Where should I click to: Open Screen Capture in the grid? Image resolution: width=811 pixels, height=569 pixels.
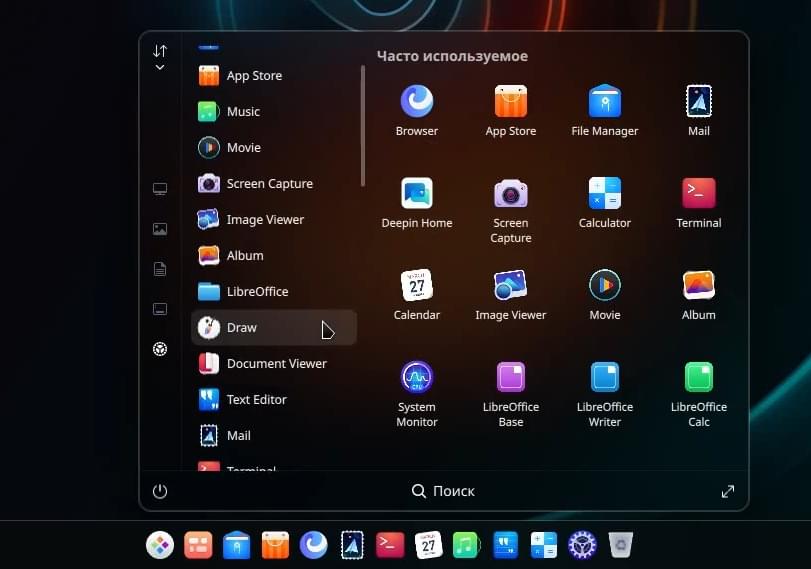pyautogui.click(x=510, y=210)
